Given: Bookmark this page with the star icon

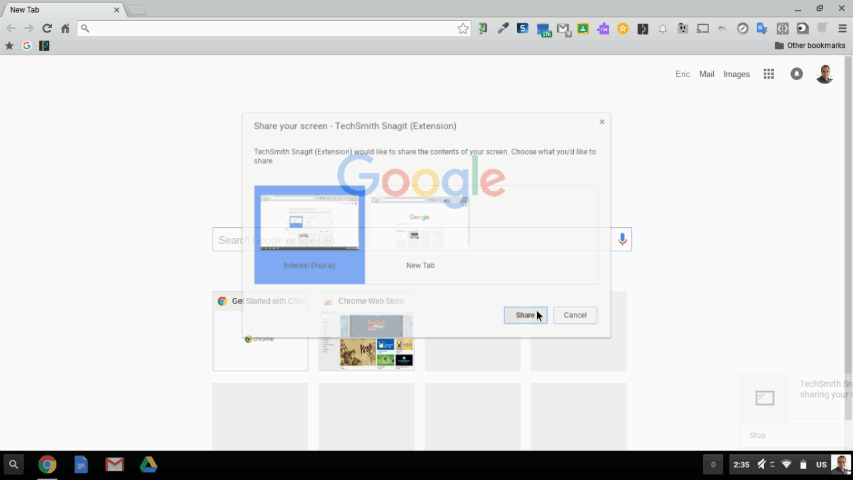Looking at the screenshot, I should click(463, 29).
